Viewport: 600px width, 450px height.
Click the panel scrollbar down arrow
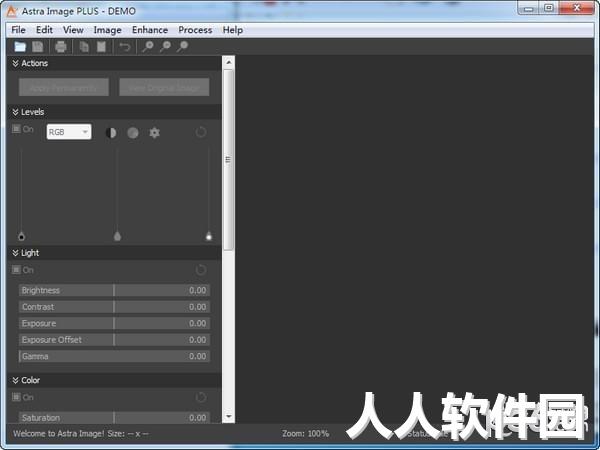[228, 416]
